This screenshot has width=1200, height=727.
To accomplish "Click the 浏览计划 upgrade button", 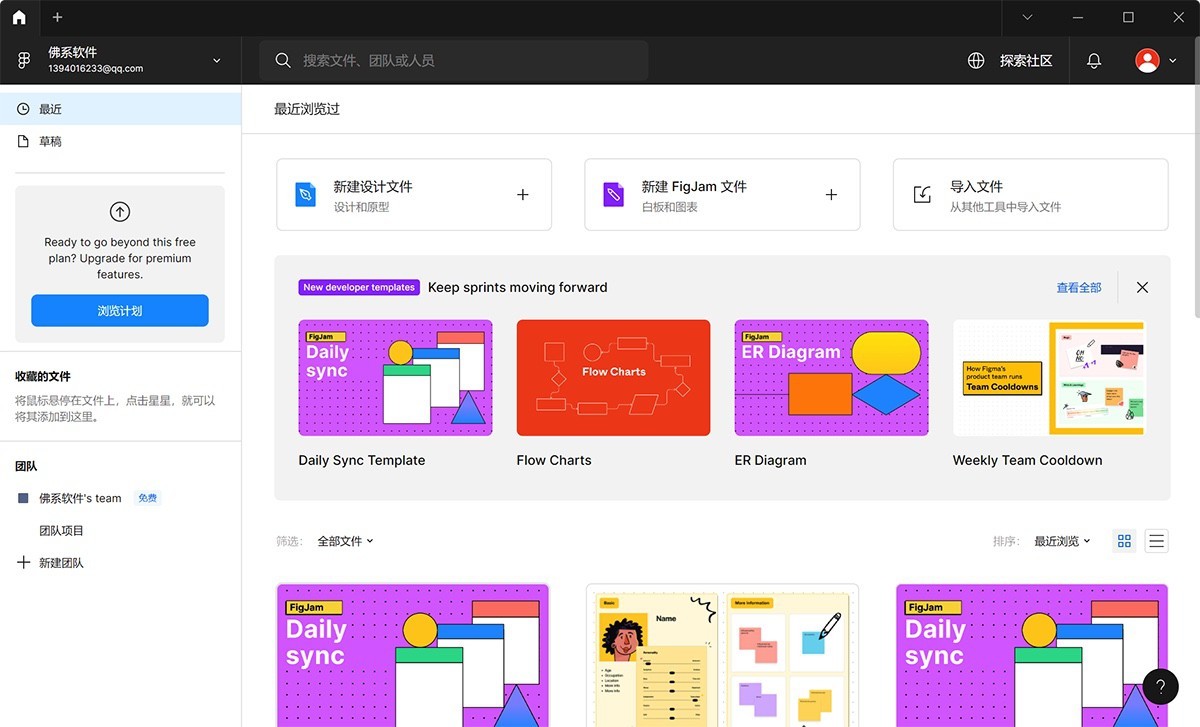I will click(119, 310).
